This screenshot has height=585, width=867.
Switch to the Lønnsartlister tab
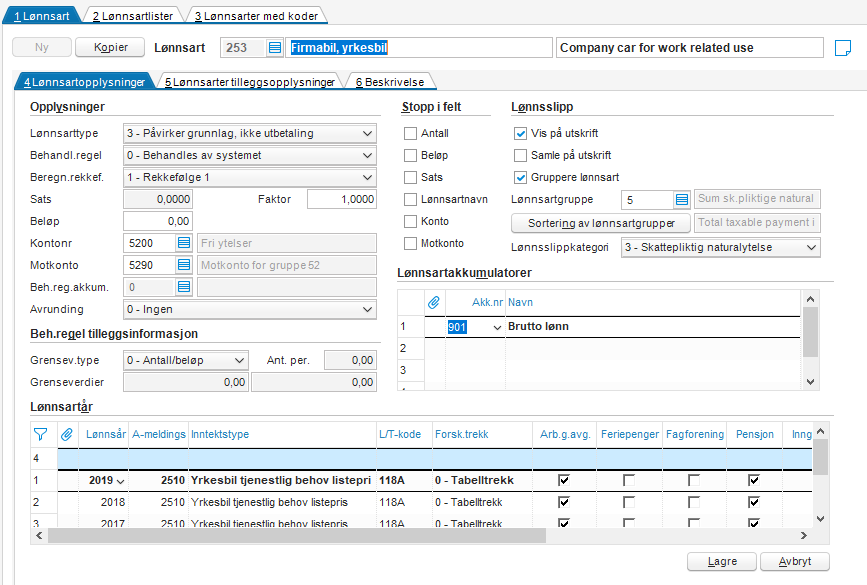coord(131,16)
